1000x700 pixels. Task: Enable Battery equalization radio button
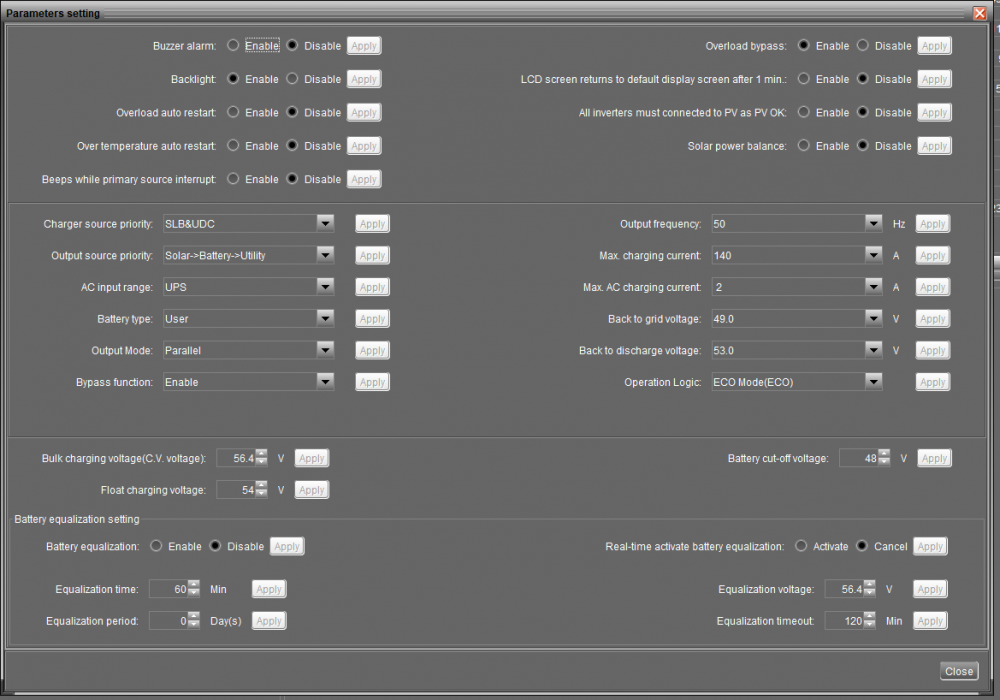[156, 546]
